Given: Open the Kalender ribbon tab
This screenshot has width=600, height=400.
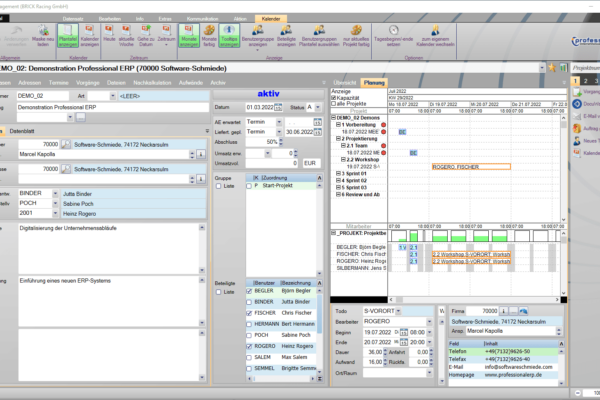Looking at the screenshot, I should [271, 19].
